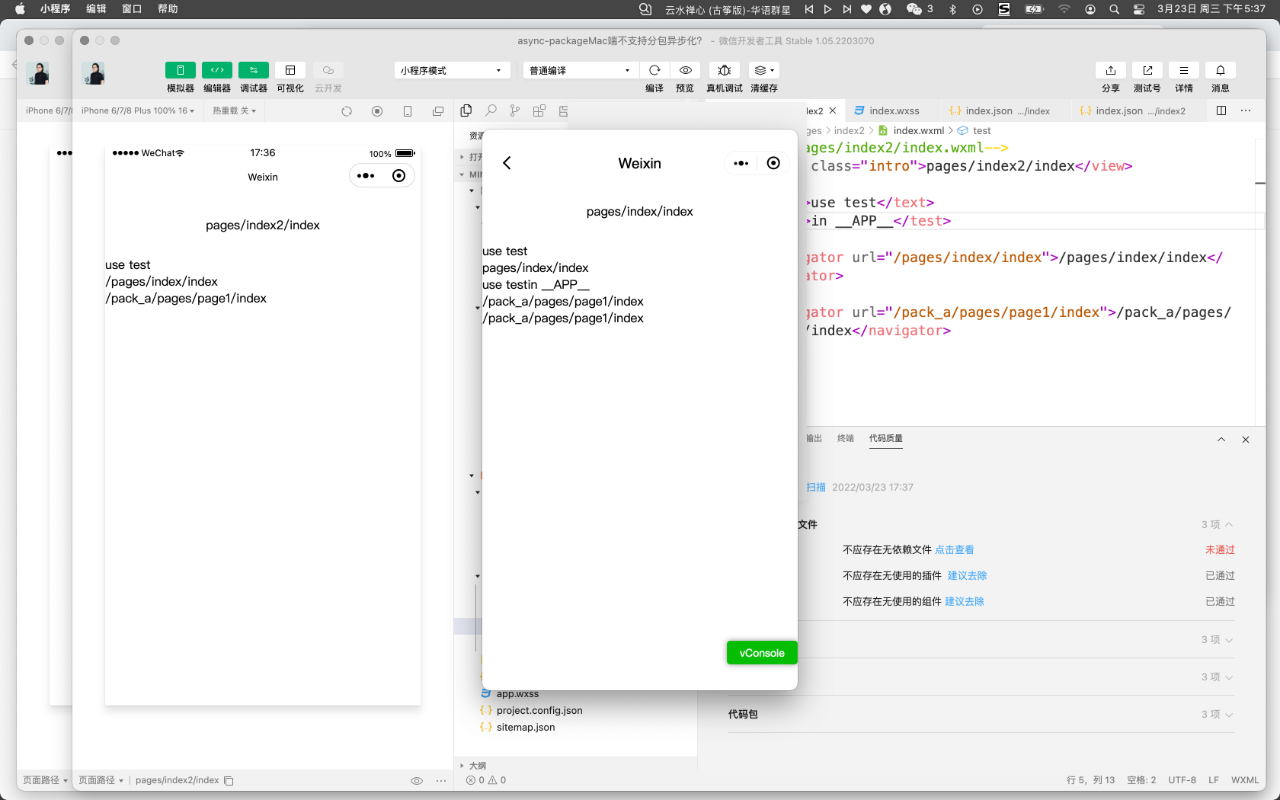1280x800 pixels.
Task: Open the simulator capsule three-dot menu
Action: pos(366,176)
